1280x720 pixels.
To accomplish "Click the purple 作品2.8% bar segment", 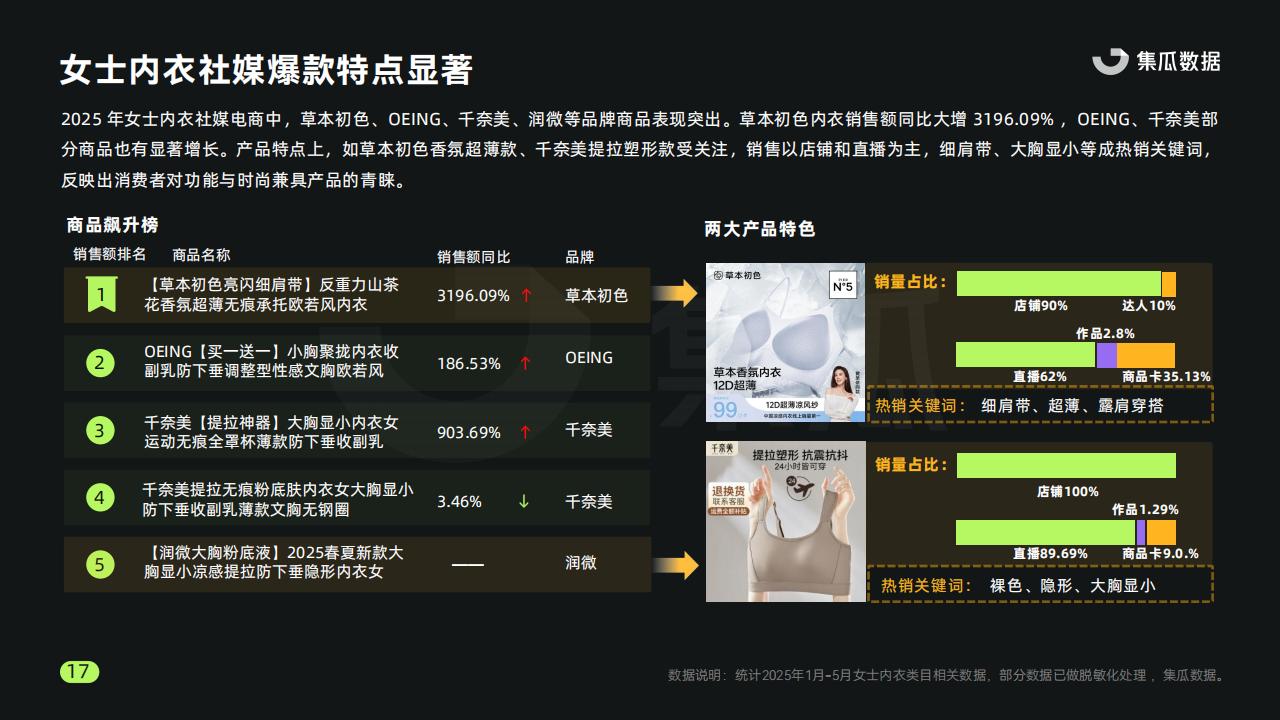I will 1106,355.
